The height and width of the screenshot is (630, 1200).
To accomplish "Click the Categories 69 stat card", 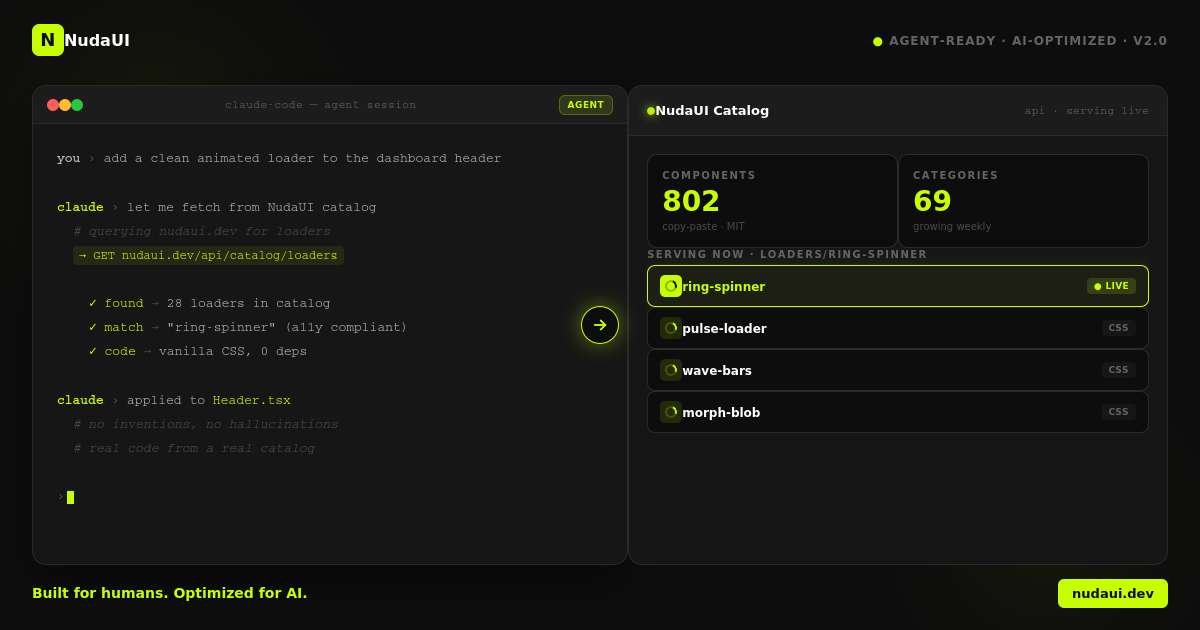I will tap(1023, 201).
